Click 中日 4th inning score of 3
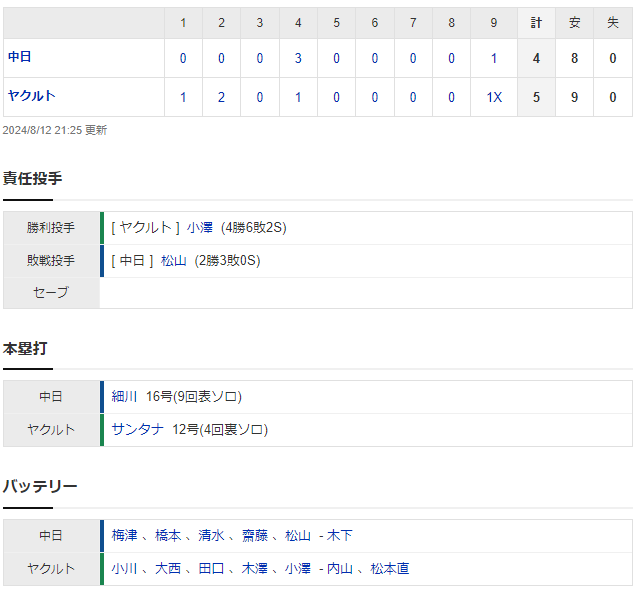The width and height of the screenshot is (637, 590). coord(298,59)
